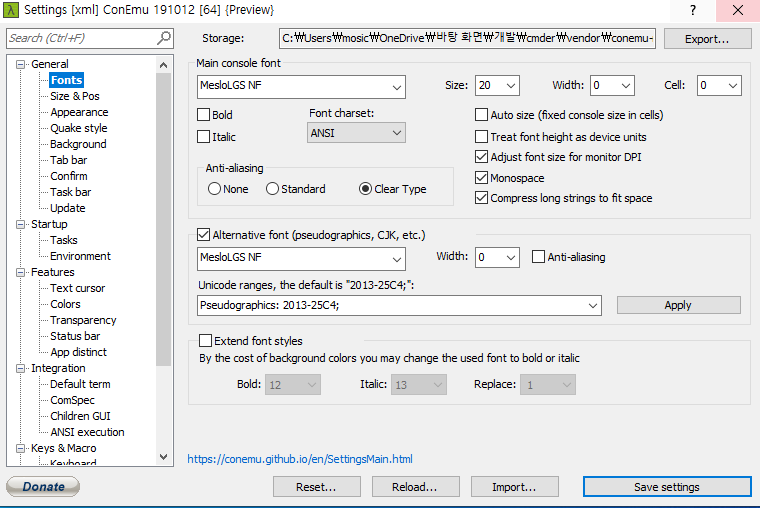Click the Import... button
This screenshot has width=760, height=508.
514,487
